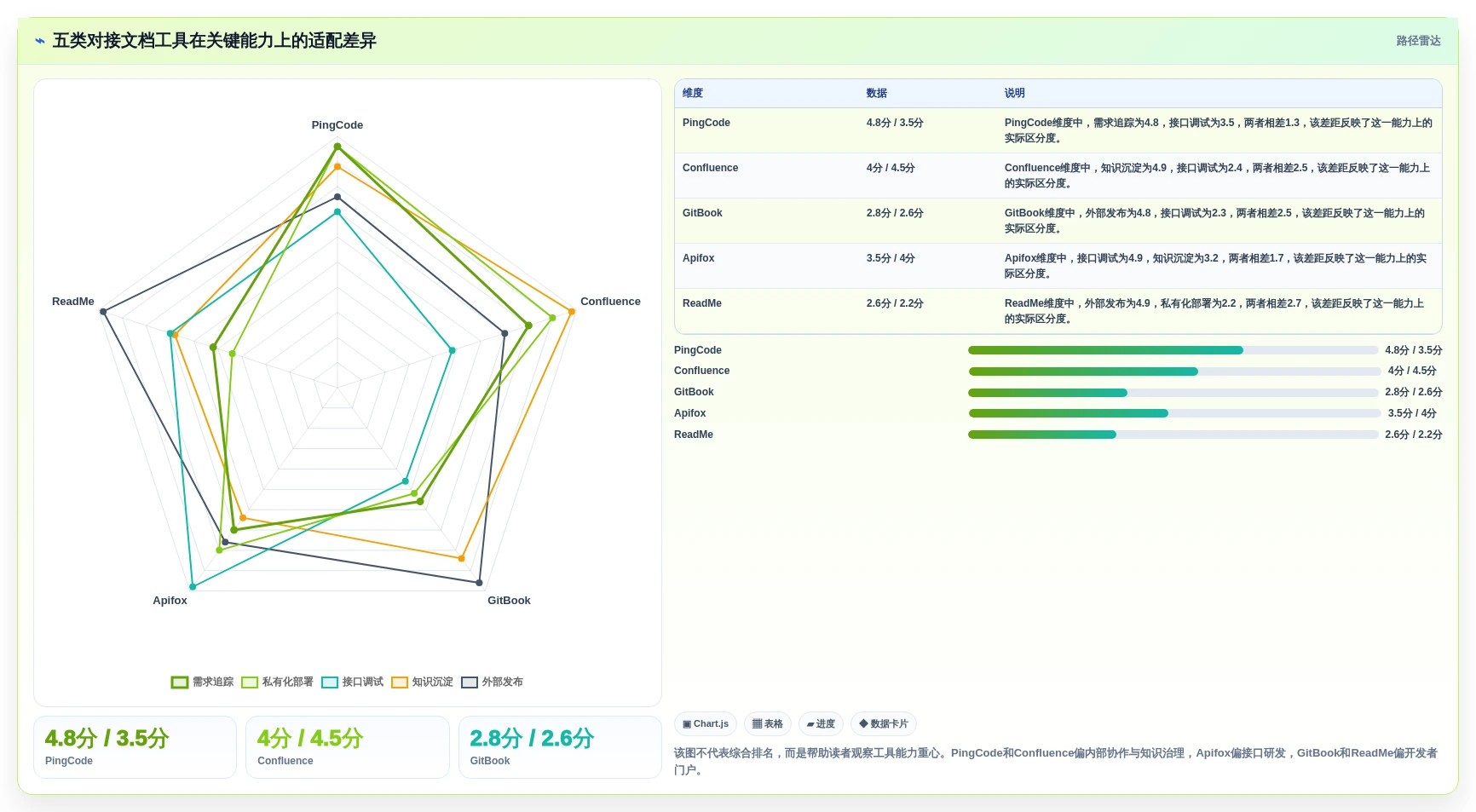Click the PingCode table row name
The height and width of the screenshot is (812, 1476).
tap(706, 123)
